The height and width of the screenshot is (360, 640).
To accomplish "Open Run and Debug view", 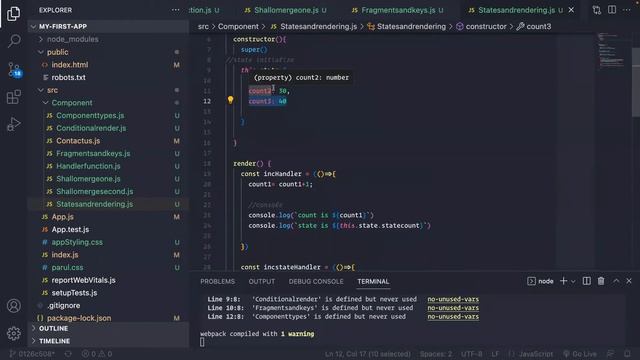I will click(13, 124).
